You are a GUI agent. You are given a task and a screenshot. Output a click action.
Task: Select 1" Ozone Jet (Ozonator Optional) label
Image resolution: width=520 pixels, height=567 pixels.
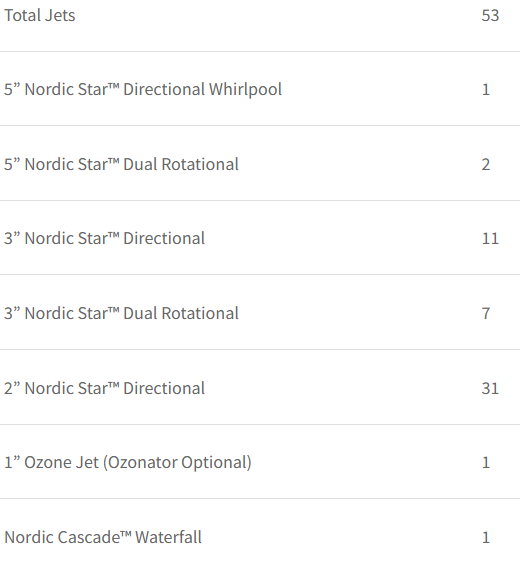tap(128, 462)
